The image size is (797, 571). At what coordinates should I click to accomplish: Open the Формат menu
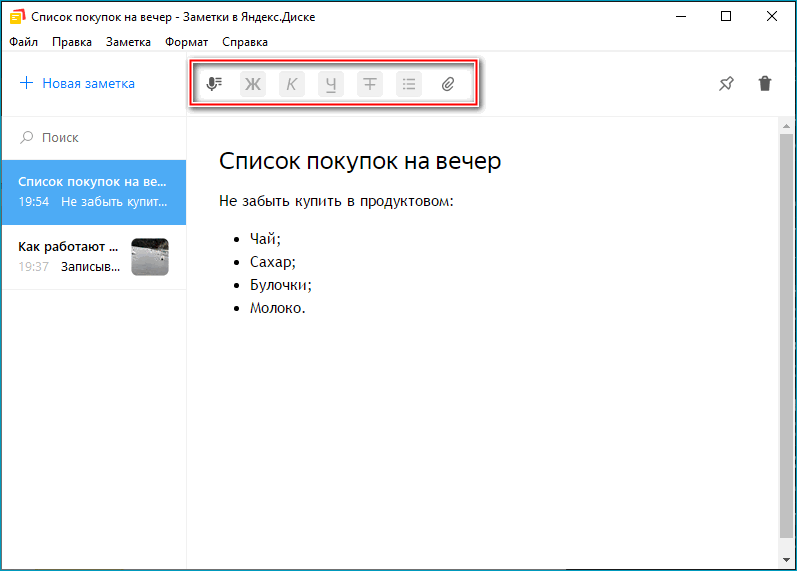click(187, 42)
